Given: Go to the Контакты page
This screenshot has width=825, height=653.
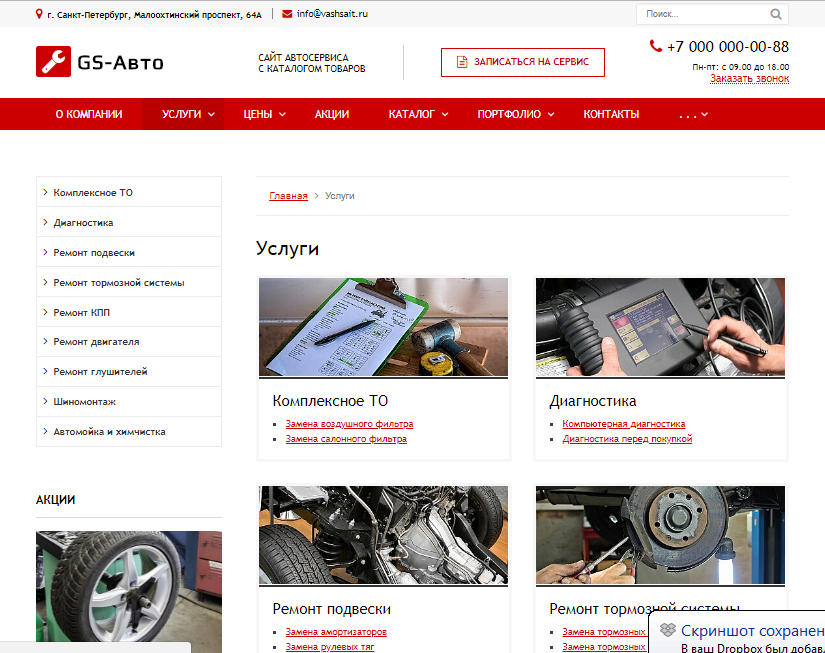Looking at the screenshot, I should 611,115.
